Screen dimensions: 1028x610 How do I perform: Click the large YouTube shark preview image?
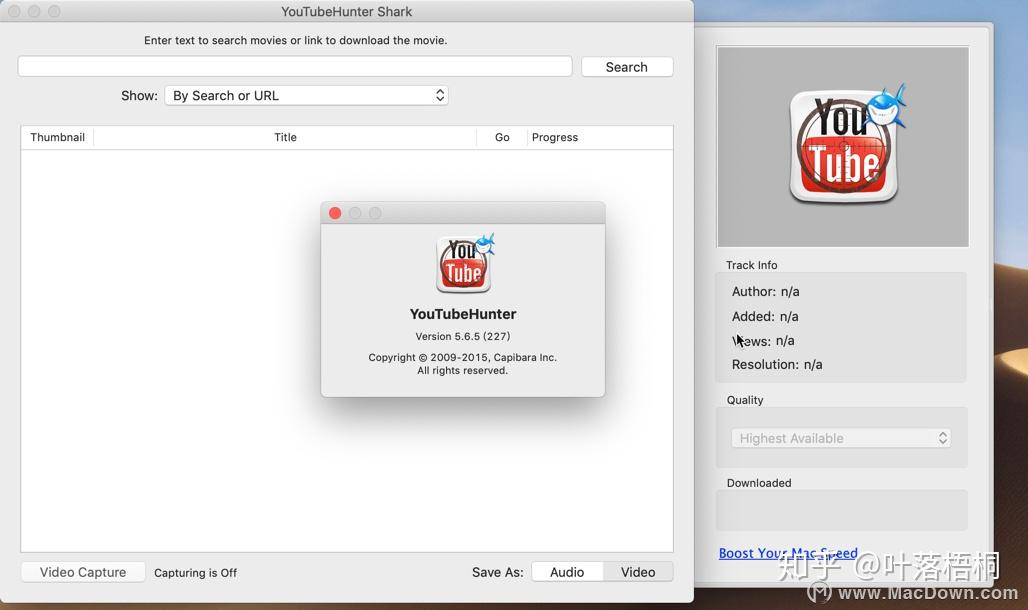click(843, 146)
